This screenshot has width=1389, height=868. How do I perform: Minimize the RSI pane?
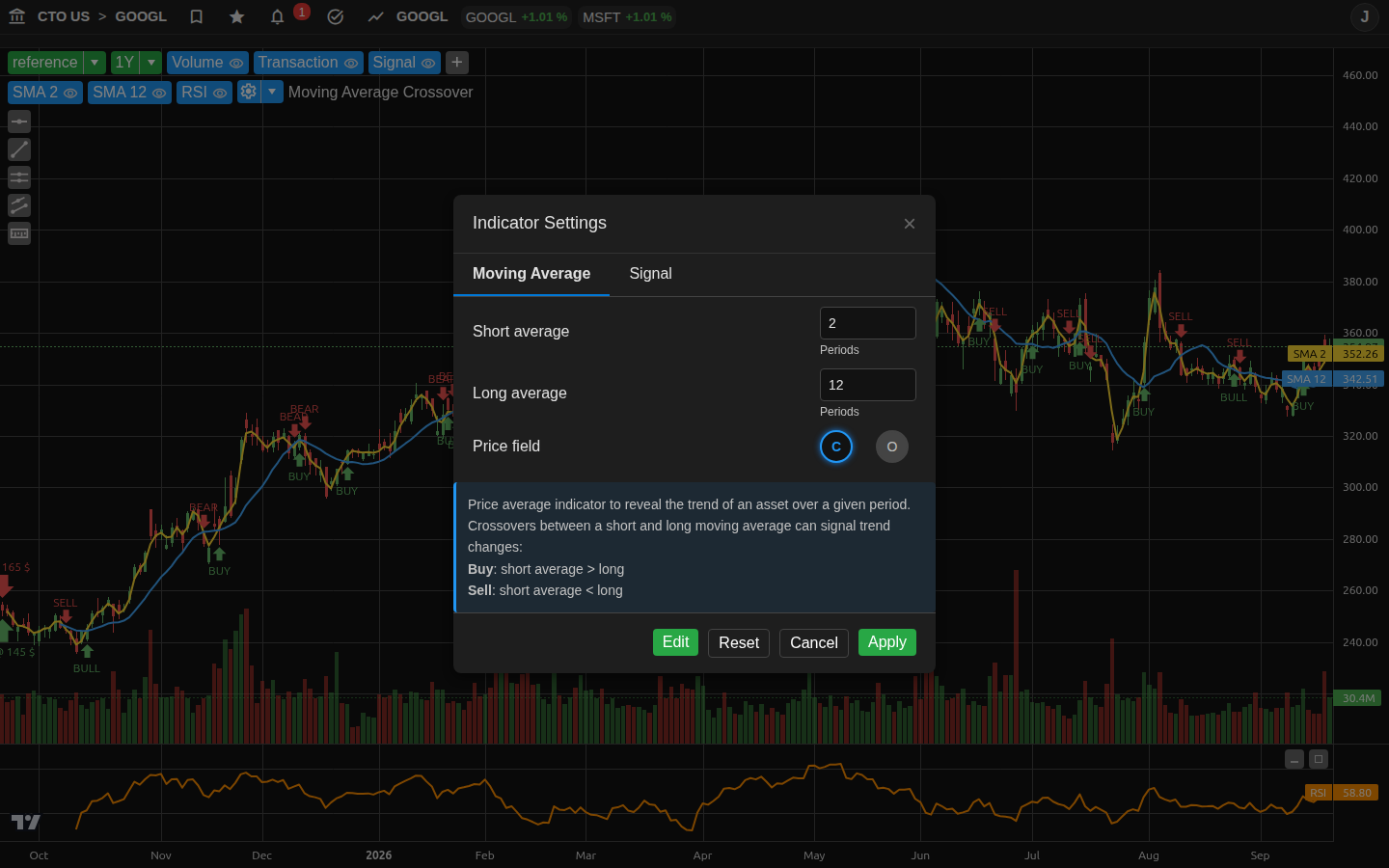click(x=1294, y=759)
